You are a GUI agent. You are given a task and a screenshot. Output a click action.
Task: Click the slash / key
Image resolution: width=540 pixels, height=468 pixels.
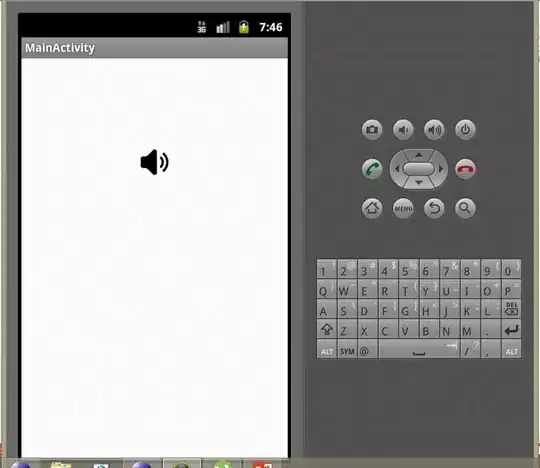tap(470, 349)
